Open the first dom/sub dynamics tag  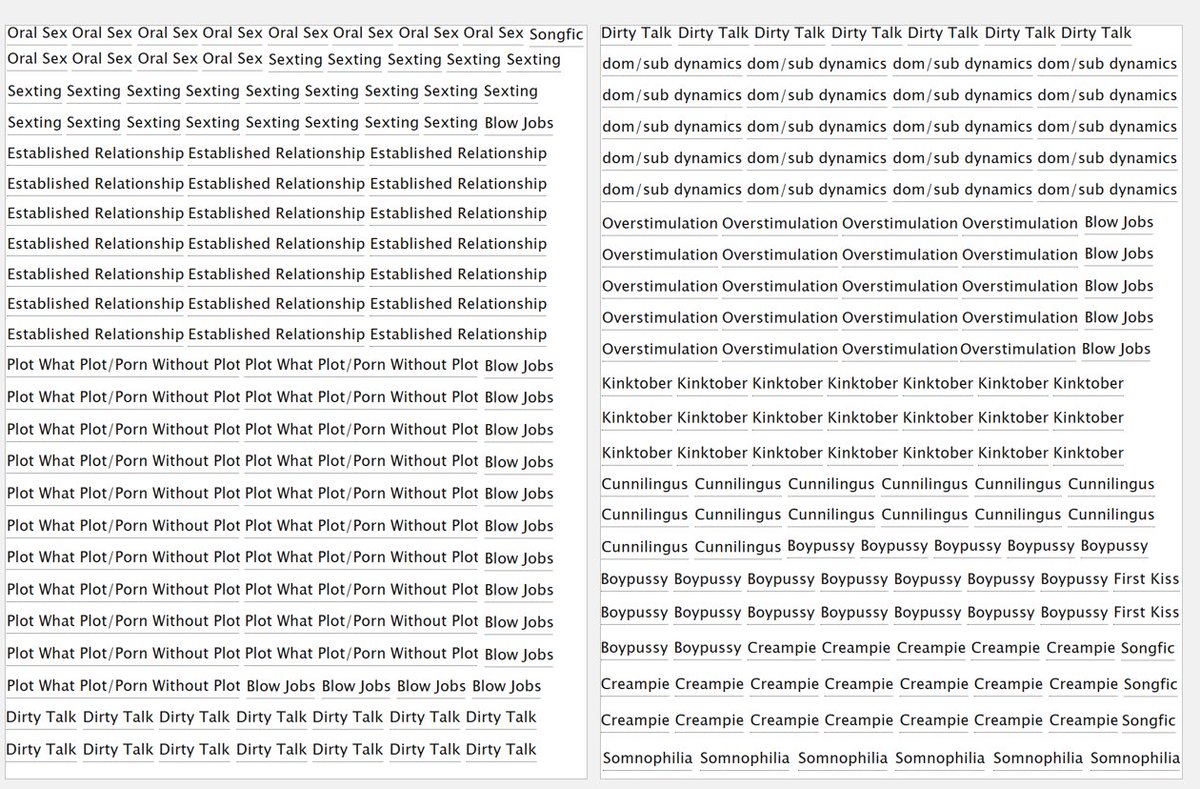(x=672, y=64)
